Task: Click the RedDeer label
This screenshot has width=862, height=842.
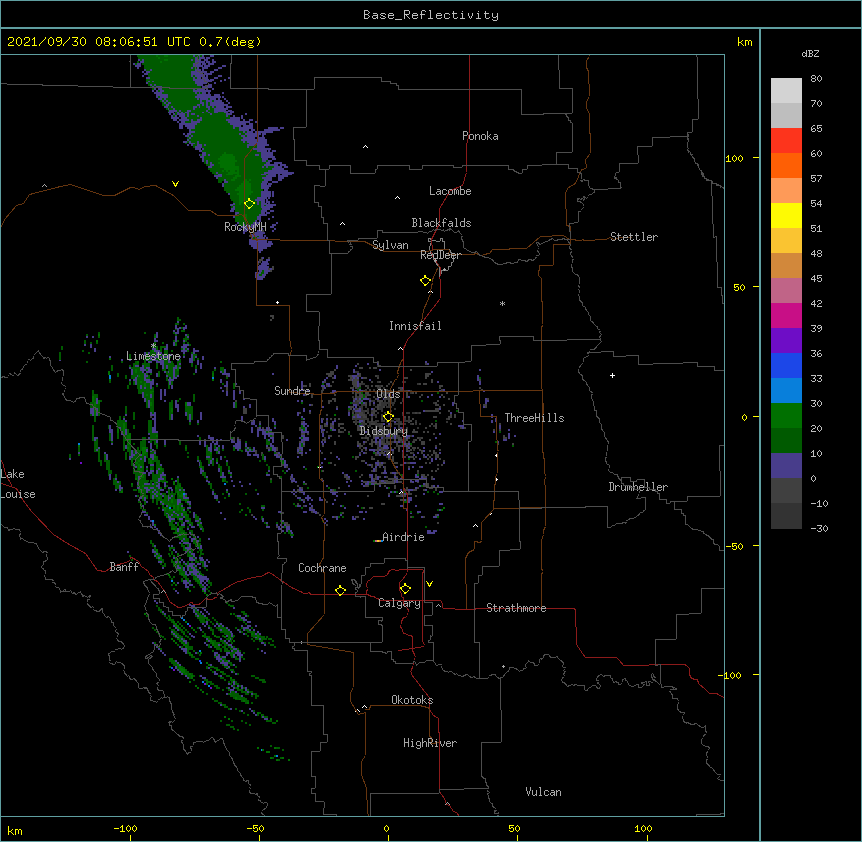Action: pos(440,255)
